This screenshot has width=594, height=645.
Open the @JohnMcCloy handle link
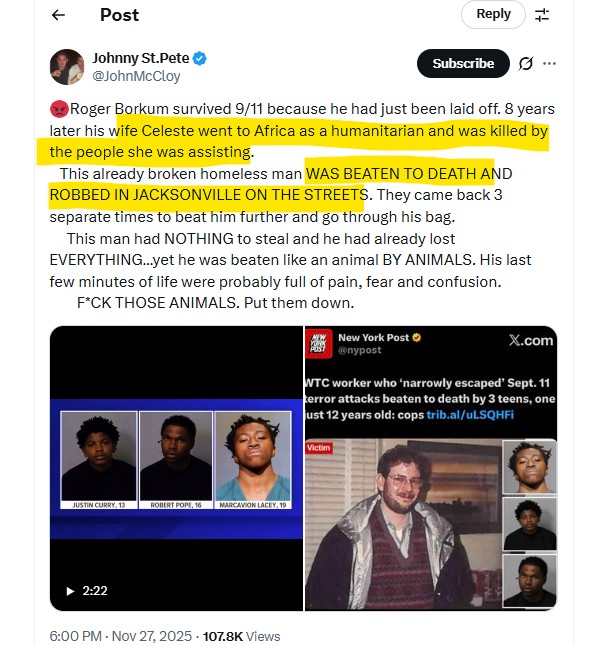coord(136,76)
